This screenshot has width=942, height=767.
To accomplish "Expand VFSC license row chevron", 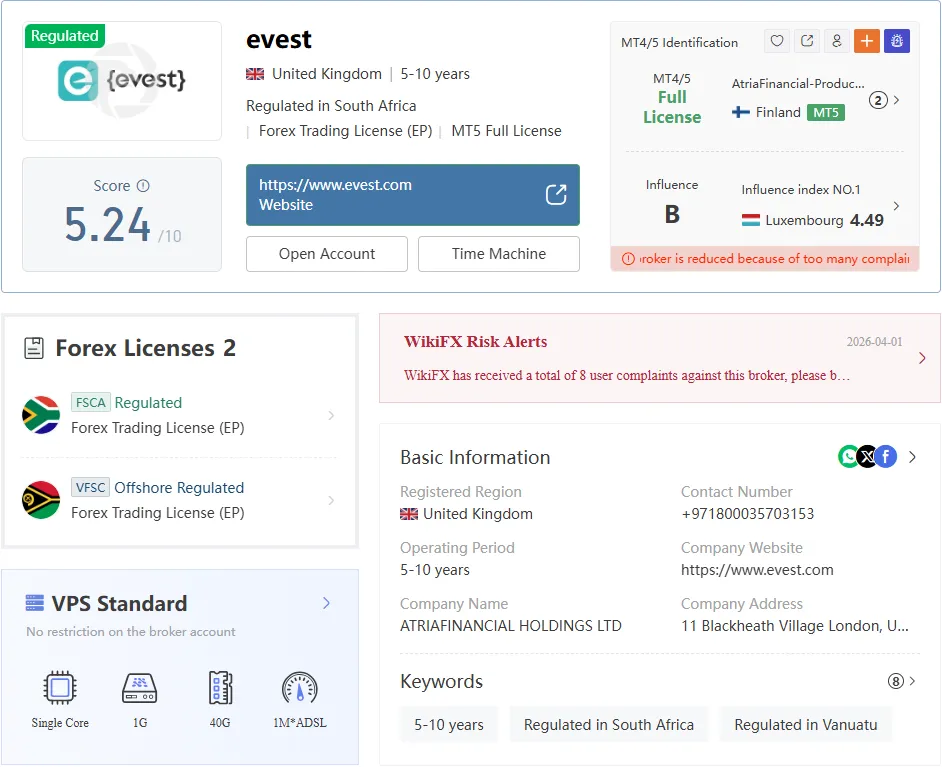I will [331, 500].
